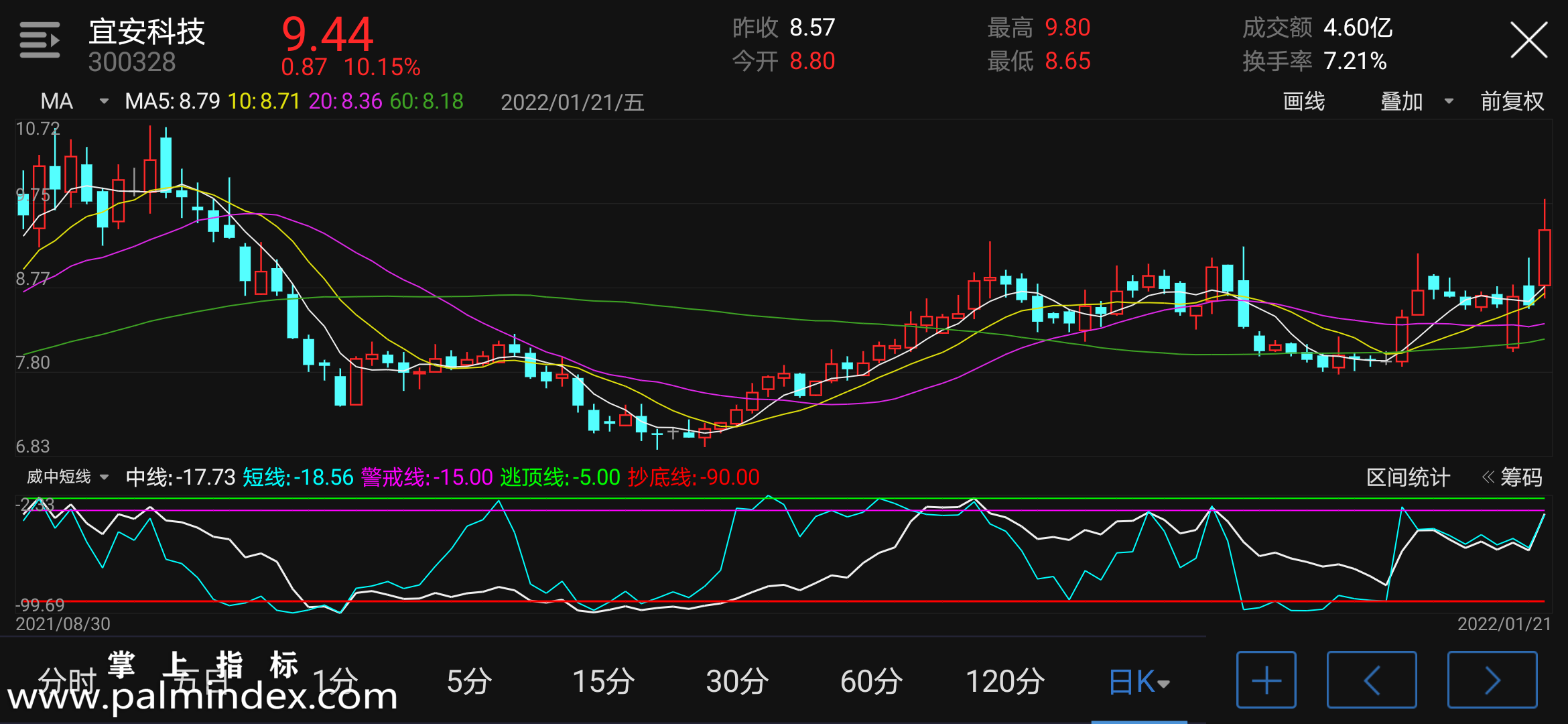1568x724 pixels.
Task: Click the 10.72 price axis label
Action: (38, 129)
